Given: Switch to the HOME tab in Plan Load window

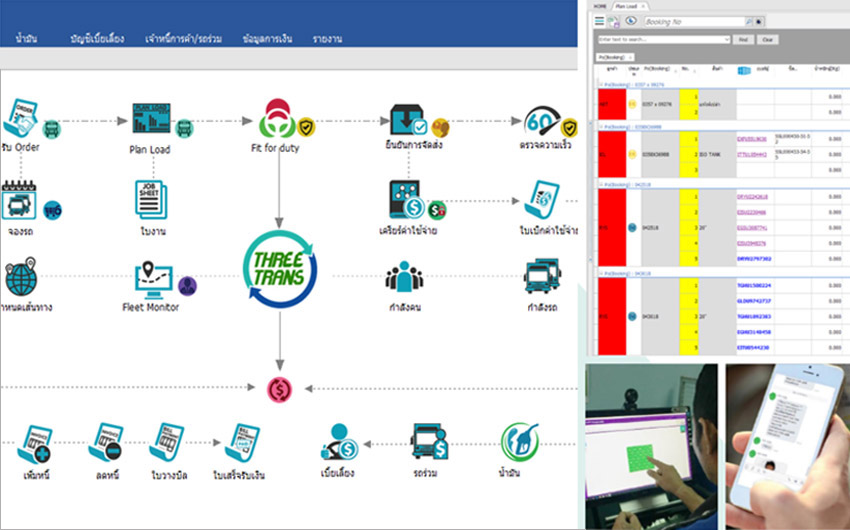Looking at the screenshot, I should click(600, 6).
